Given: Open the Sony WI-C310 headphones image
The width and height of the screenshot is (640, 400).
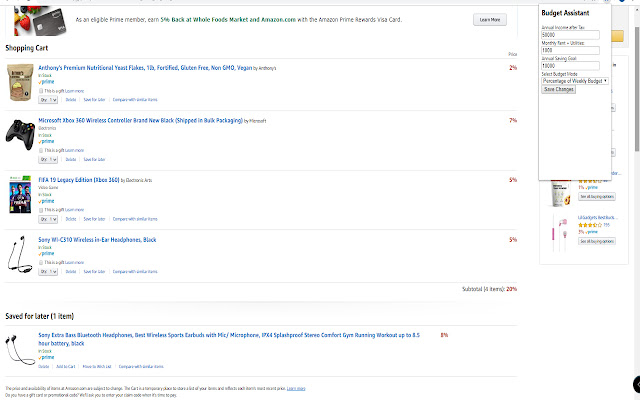Looking at the screenshot, I should (20, 254).
